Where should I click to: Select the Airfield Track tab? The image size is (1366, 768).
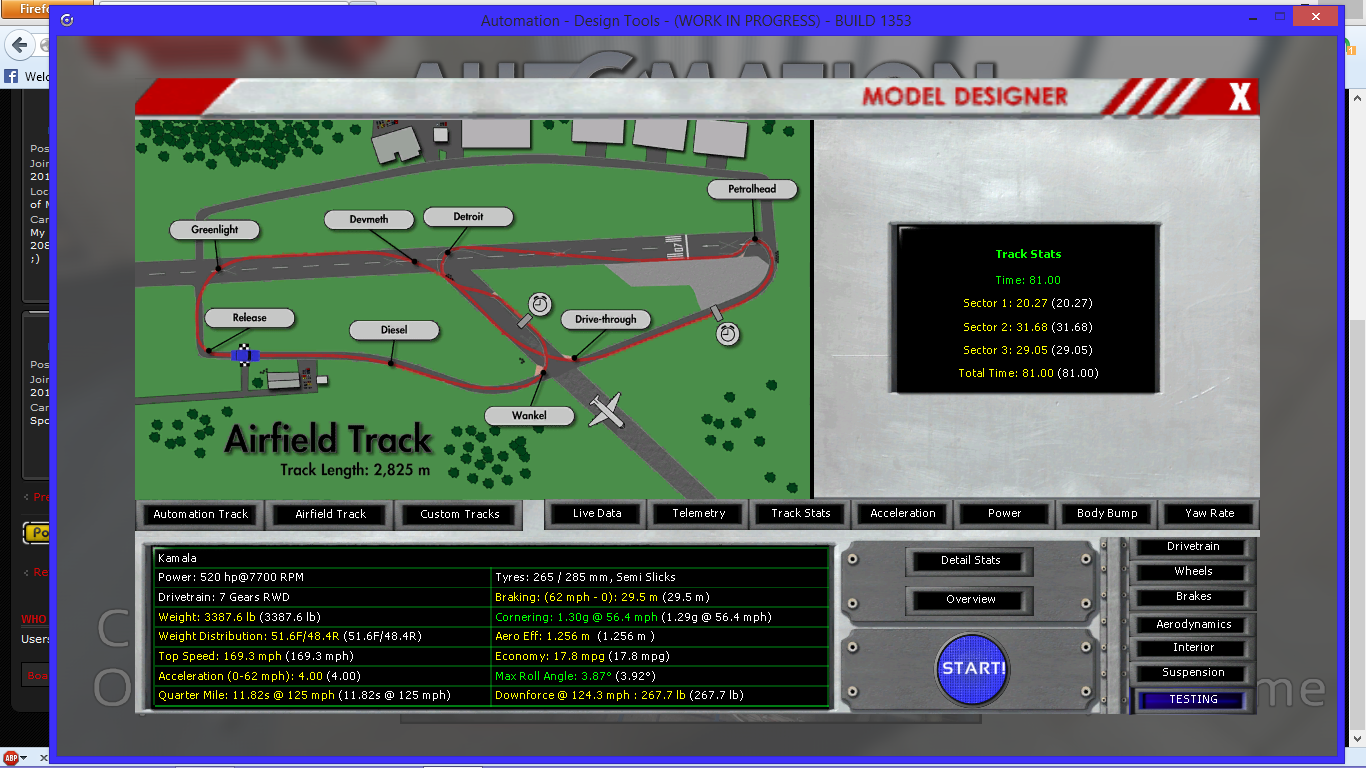pyautogui.click(x=331, y=514)
